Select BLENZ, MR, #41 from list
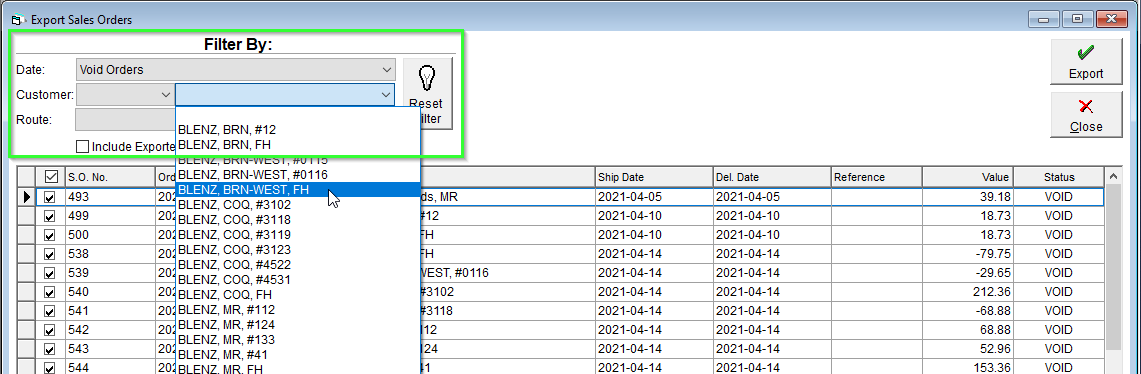The width and height of the screenshot is (1141, 374). (x=298, y=355)
